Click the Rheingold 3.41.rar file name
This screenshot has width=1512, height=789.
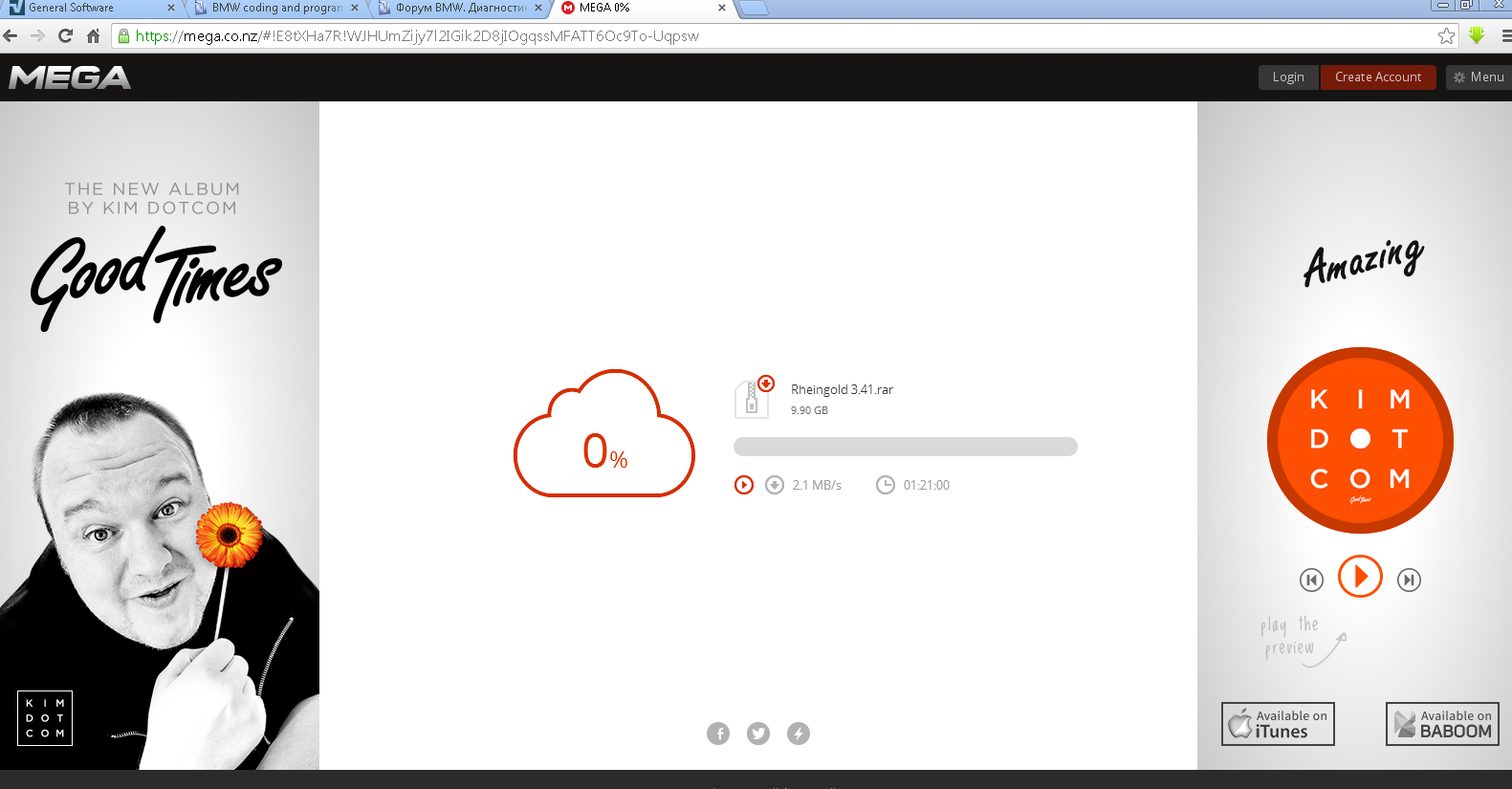click(842, 389)
